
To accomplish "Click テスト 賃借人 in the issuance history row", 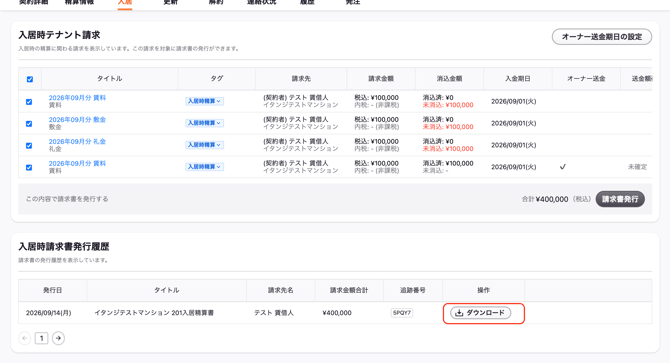I will pyautogui.click(x=274, y=313).
